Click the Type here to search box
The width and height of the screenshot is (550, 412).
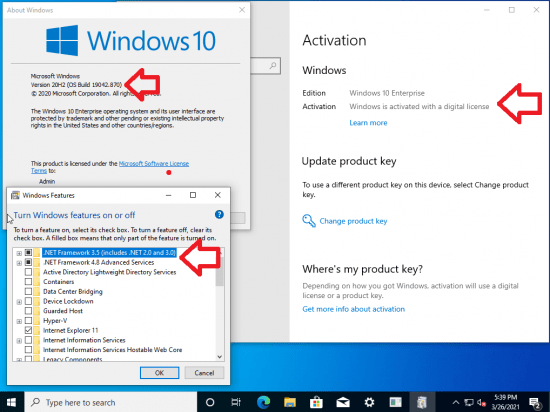tap(111, 402)
